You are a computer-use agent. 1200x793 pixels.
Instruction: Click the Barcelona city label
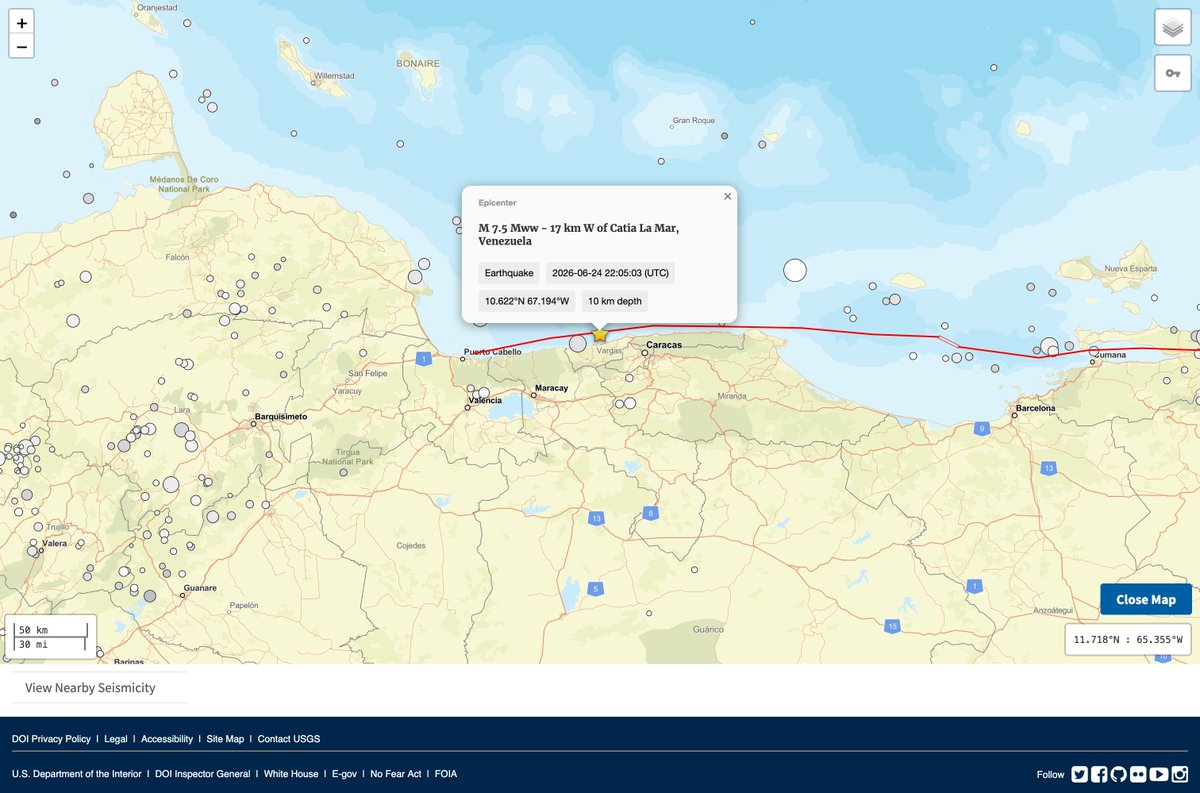tap(1035, 408)
